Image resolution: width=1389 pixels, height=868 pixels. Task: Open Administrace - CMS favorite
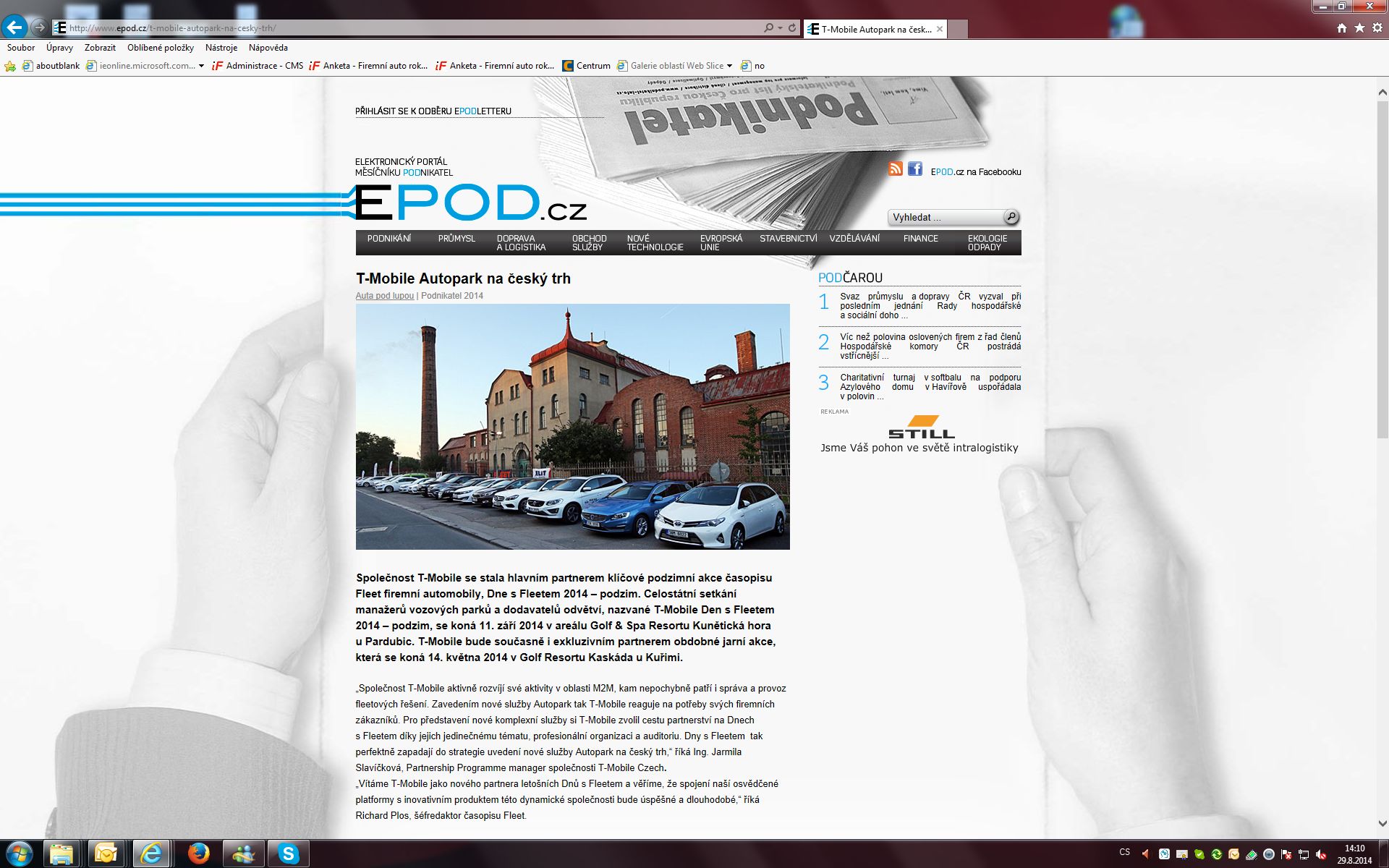pos(258,66)
